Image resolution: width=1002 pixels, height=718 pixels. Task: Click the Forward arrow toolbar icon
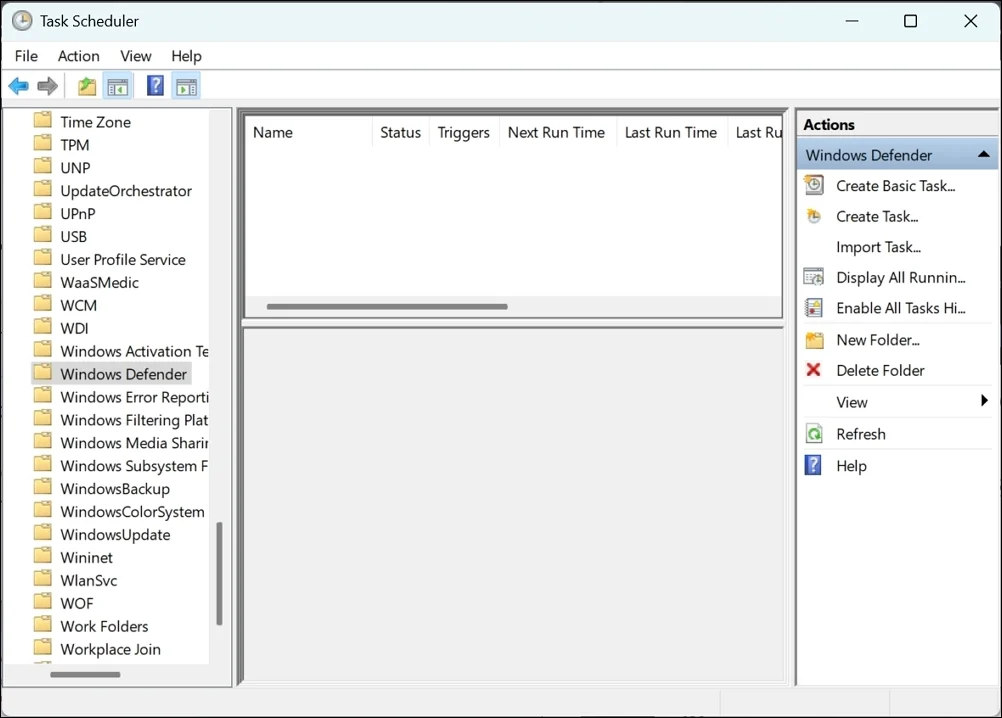coord(47,86)
